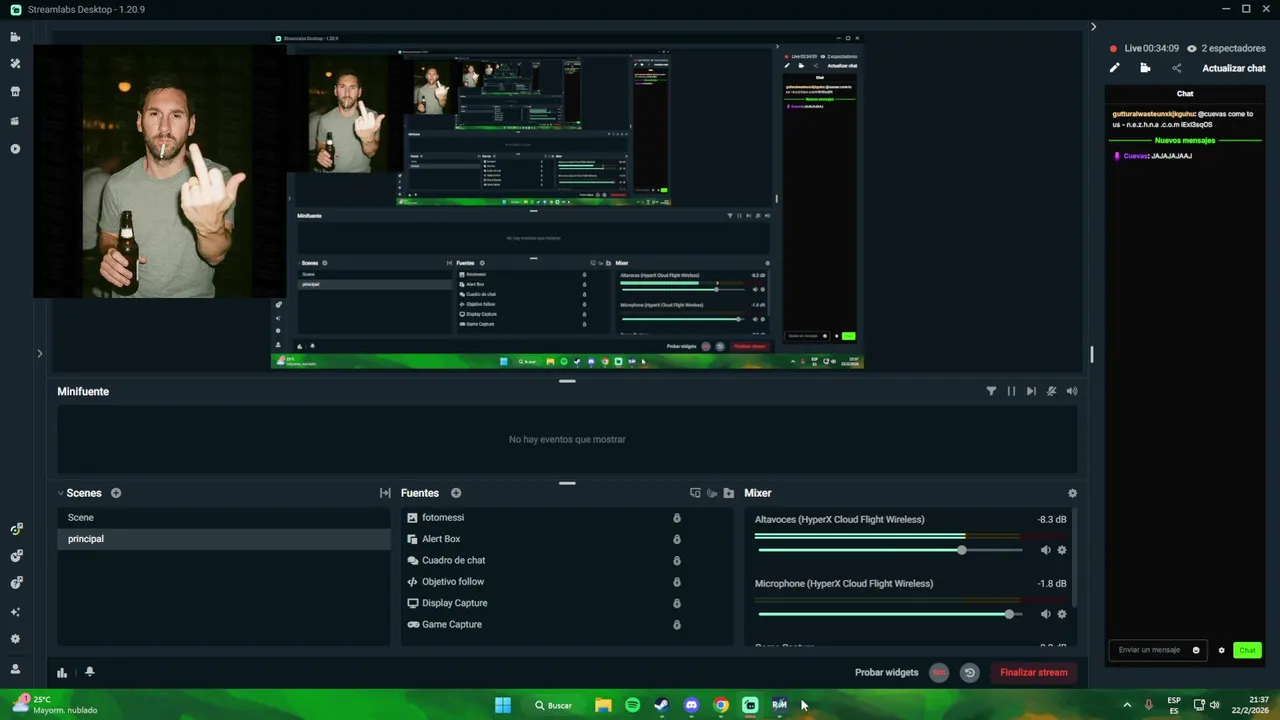Toggle lock on Display Capture source
This screenshot has width=1280, height=720.
pos(677,603)
